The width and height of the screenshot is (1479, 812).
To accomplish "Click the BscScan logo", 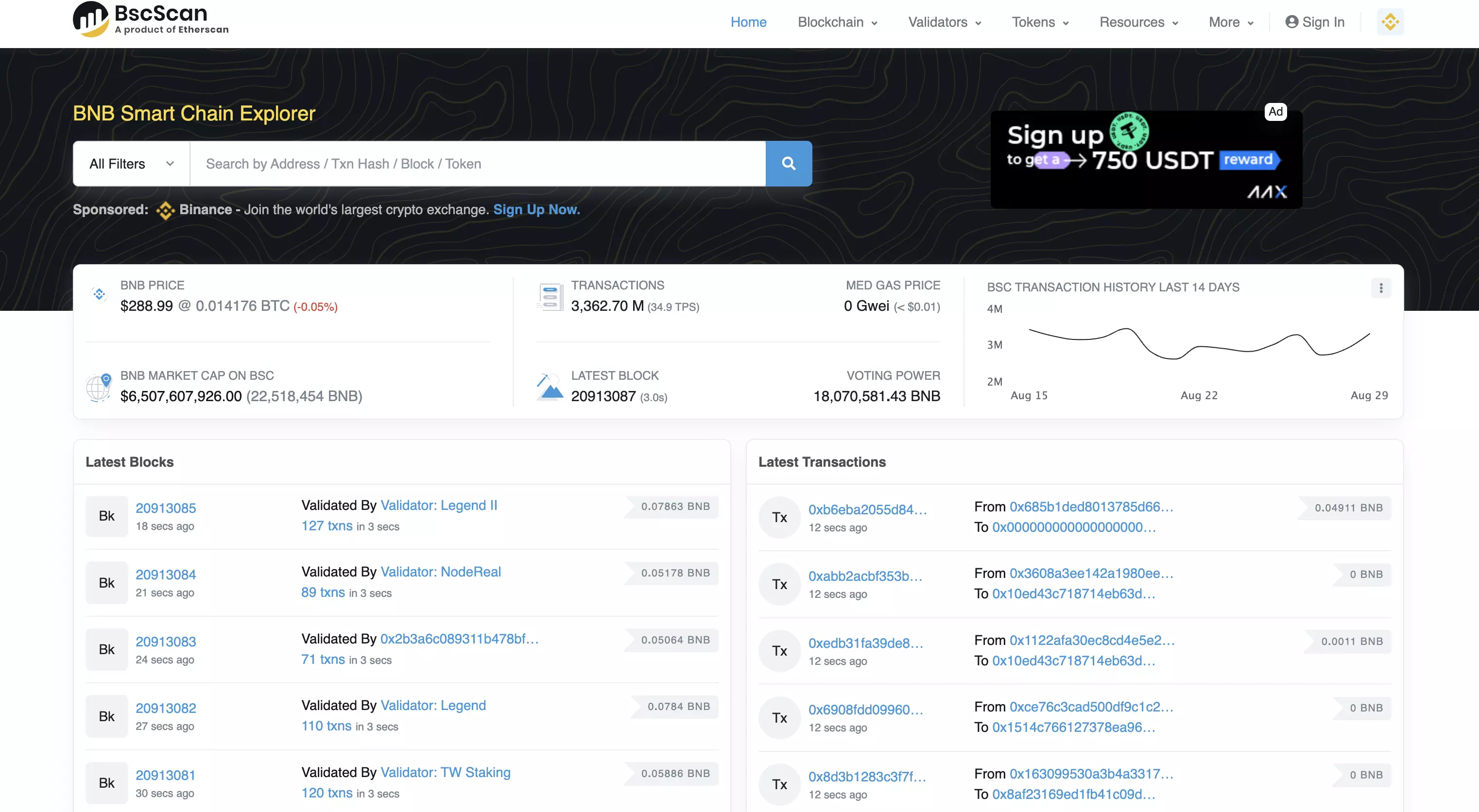I will coord(151,19).
